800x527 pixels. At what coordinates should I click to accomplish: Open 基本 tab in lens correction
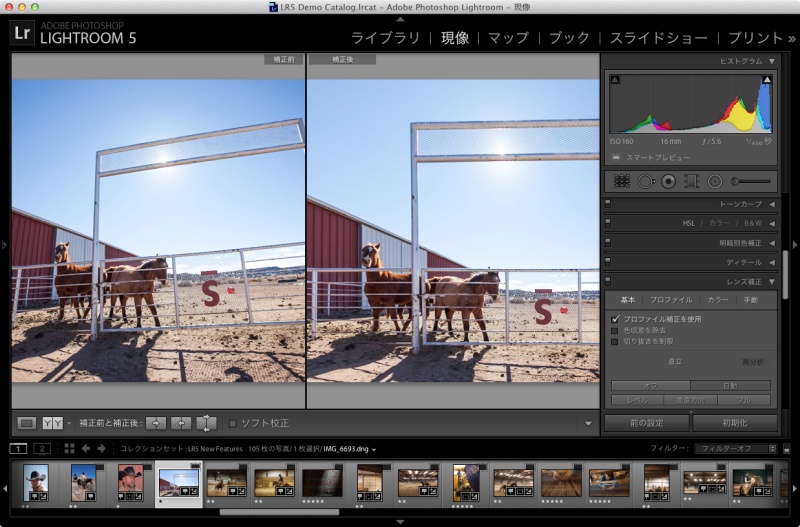628,300
